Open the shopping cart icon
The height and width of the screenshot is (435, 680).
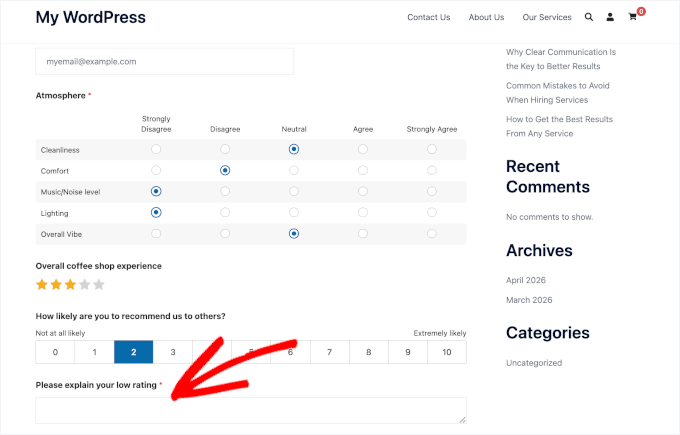(x=633, y=17)
